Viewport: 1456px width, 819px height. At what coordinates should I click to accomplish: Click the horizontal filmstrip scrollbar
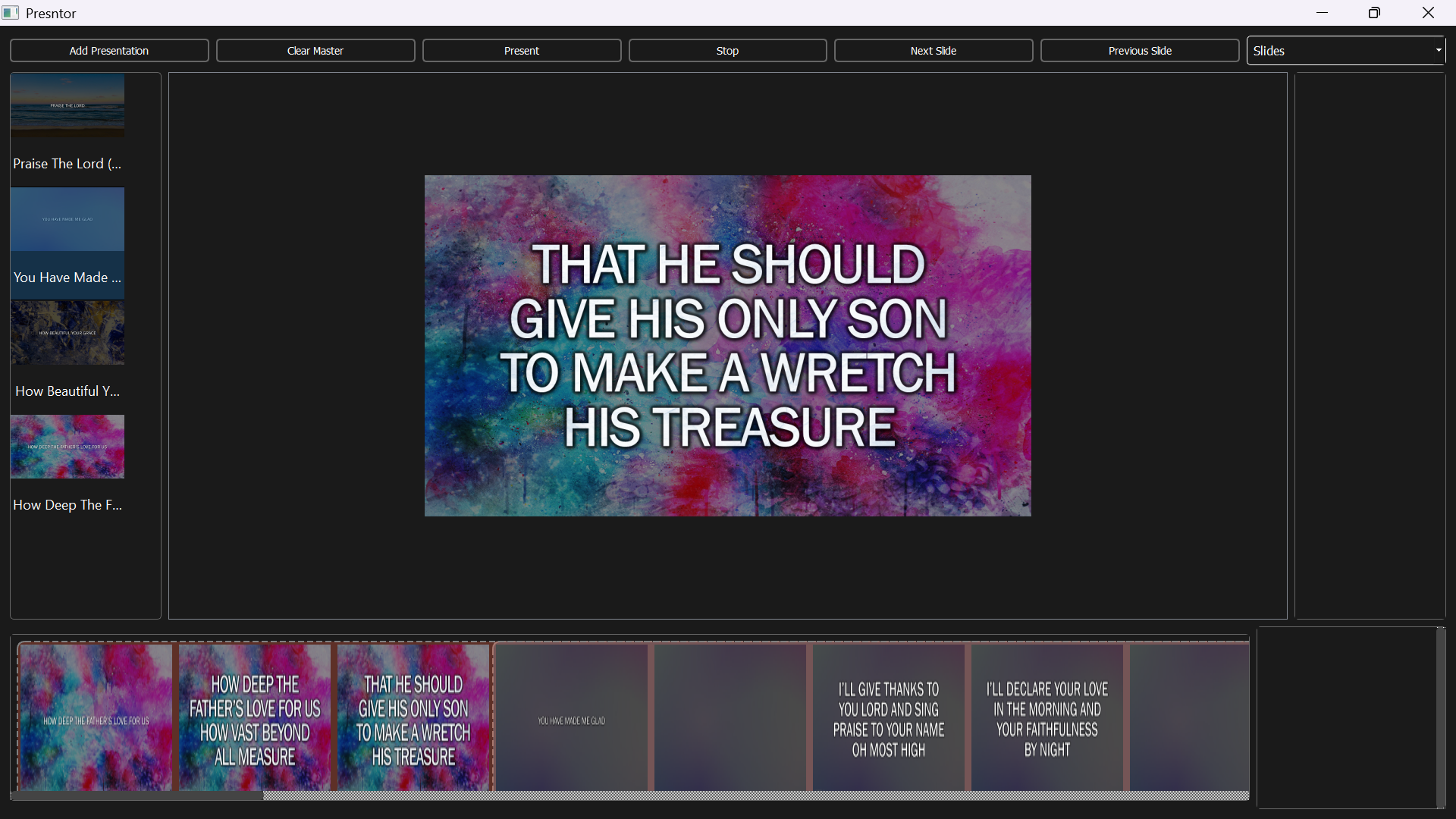(136, 795)
